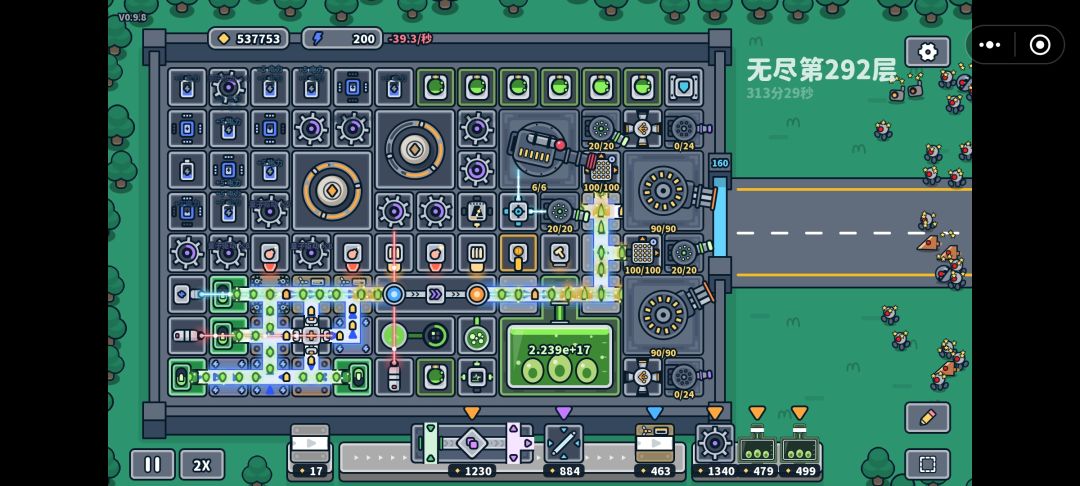Viewport: 1080px width, 486px height.
Task: Open the three-dot mini program menu
Action: 990,45
